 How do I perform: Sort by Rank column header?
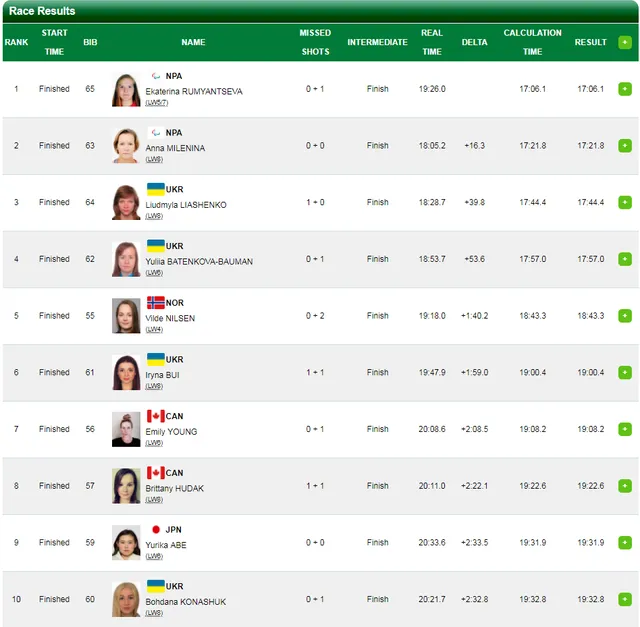[x=16, y=42]
